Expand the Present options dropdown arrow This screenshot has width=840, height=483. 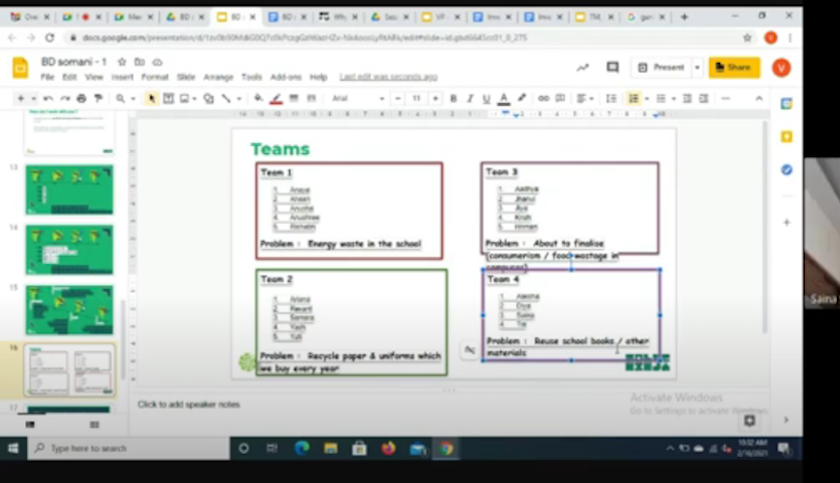click(697, 67)
